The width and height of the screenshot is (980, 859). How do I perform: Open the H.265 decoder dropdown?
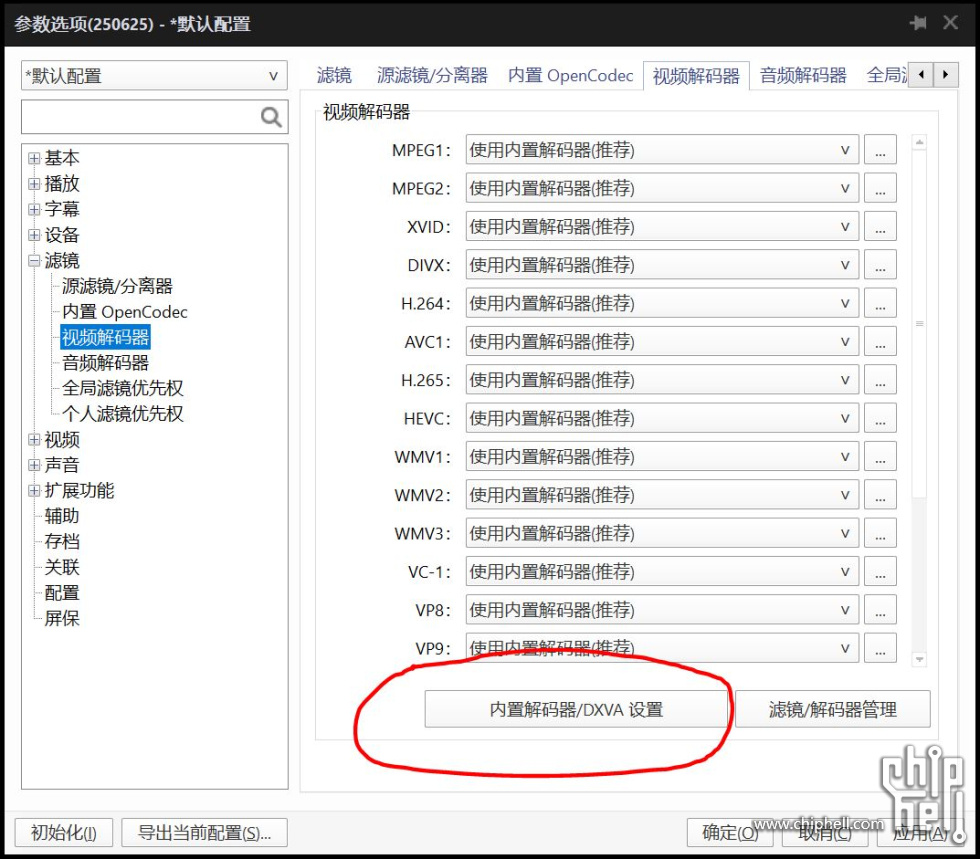pos(662,379)
